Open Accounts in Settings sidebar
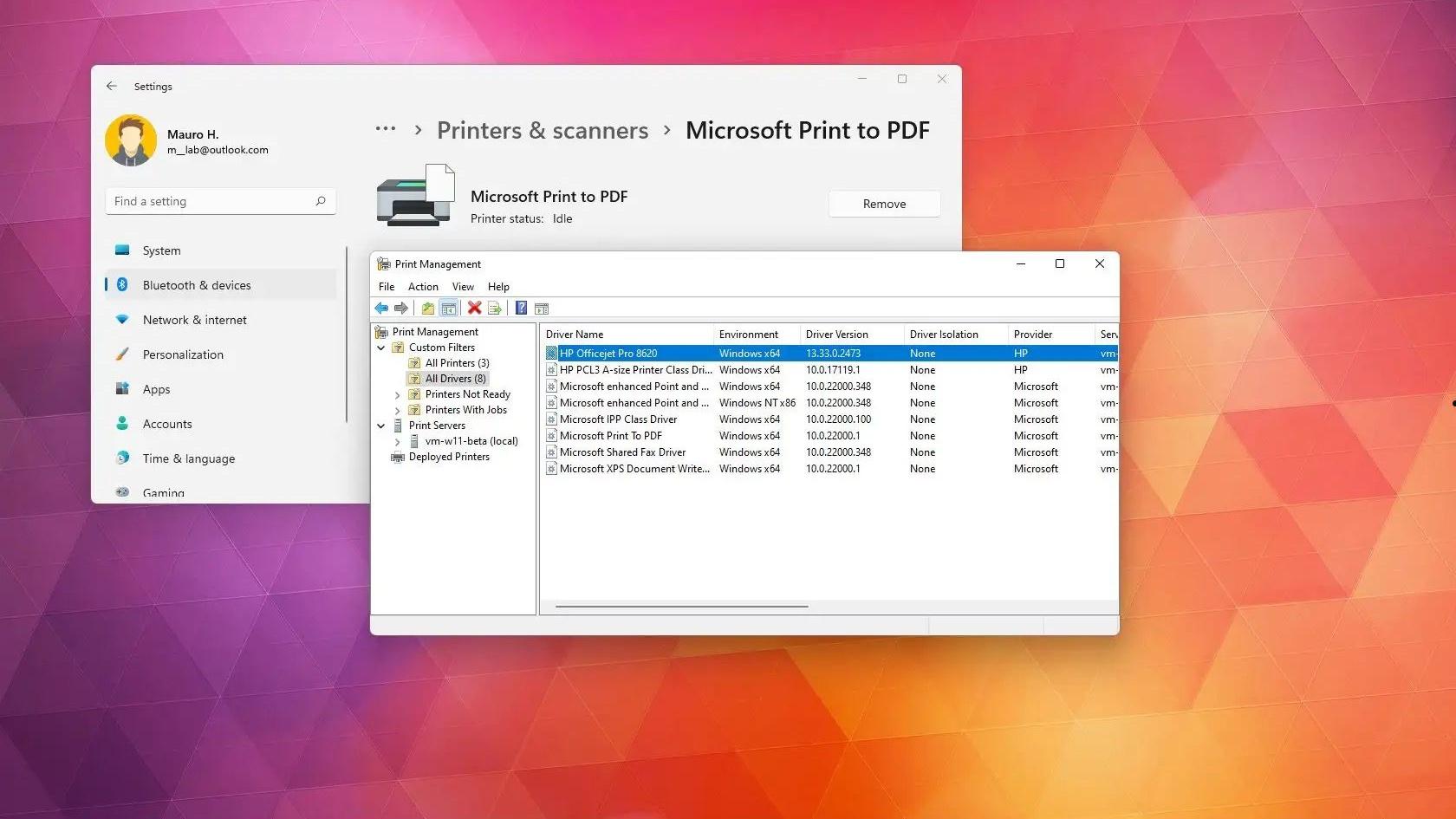The image size is (1456, 819). (x=221, y=424)
